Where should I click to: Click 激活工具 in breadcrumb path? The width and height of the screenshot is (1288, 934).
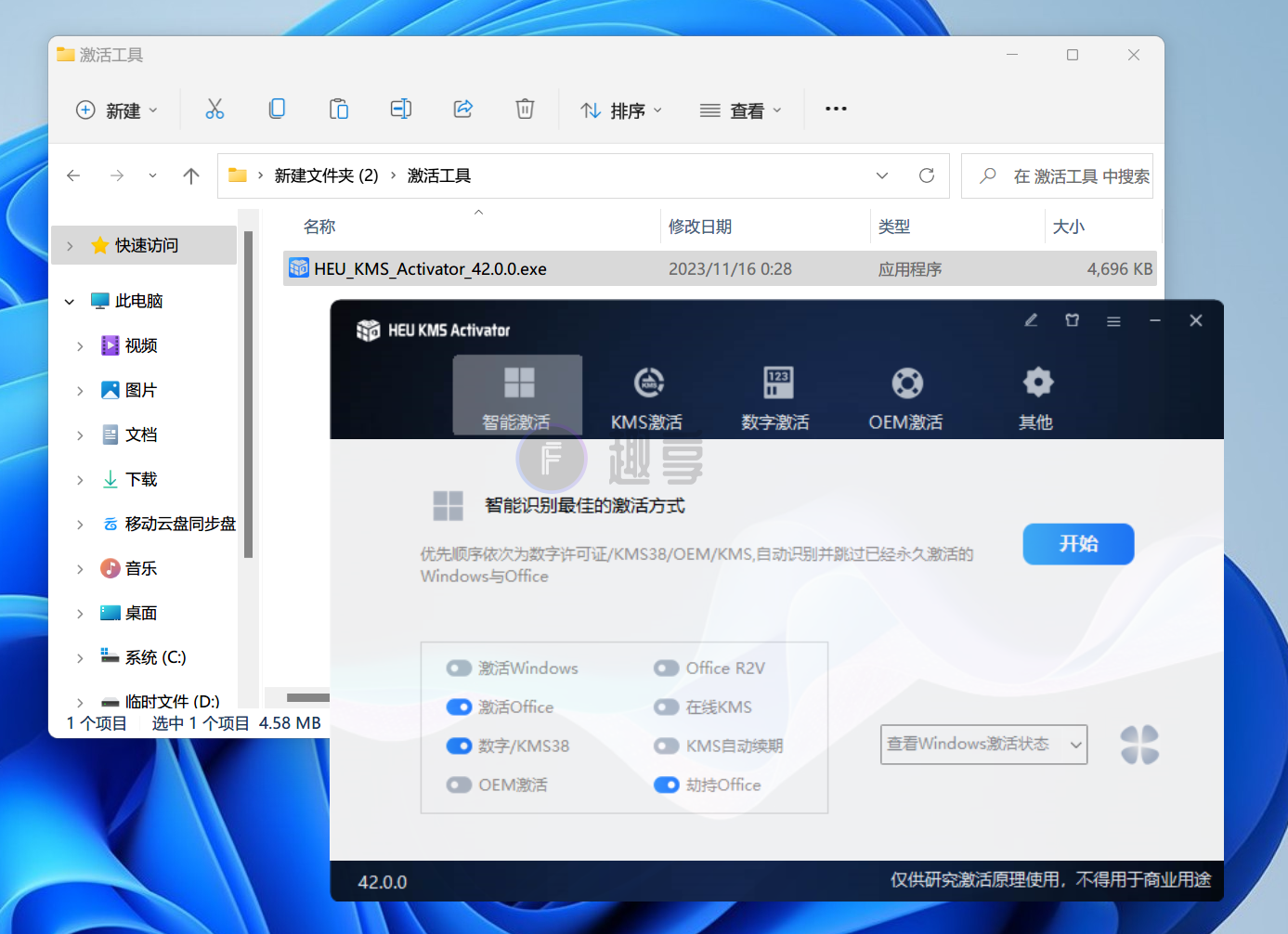pos(439,175)
